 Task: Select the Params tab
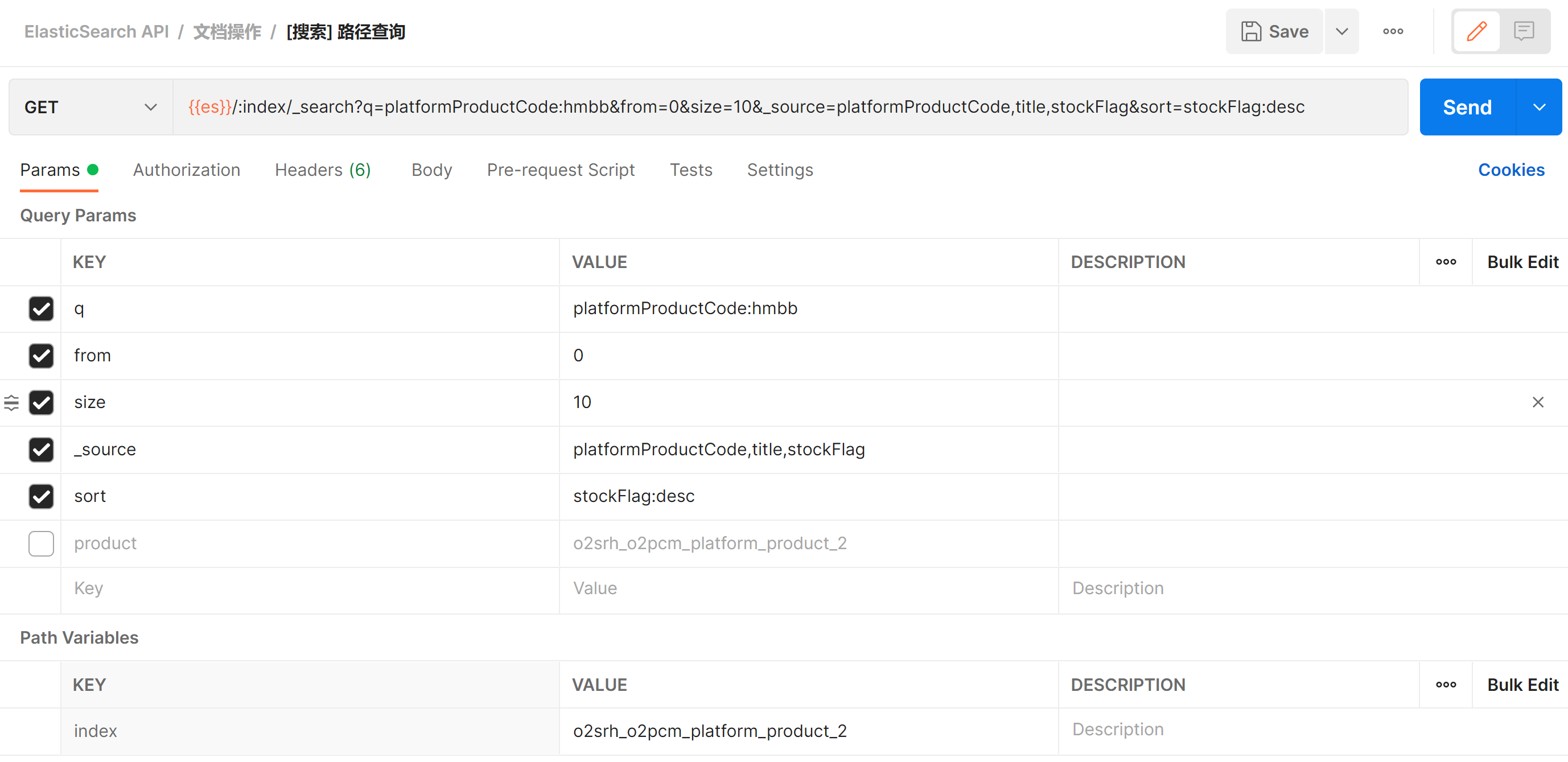(x=59, y=170)
